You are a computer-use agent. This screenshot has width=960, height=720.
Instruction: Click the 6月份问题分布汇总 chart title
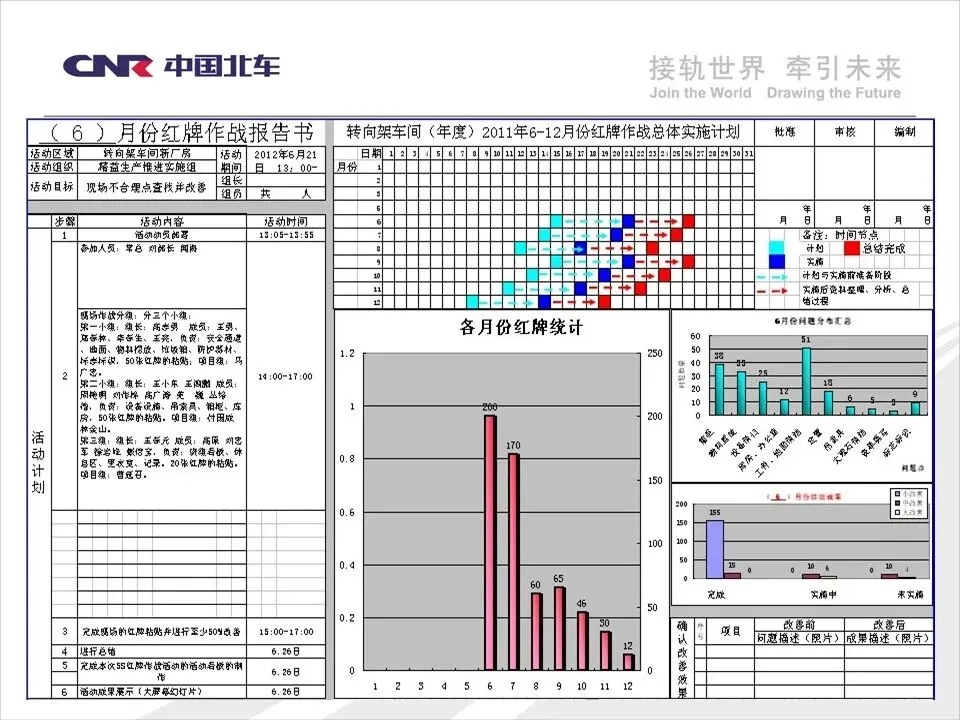pos(812,321)
